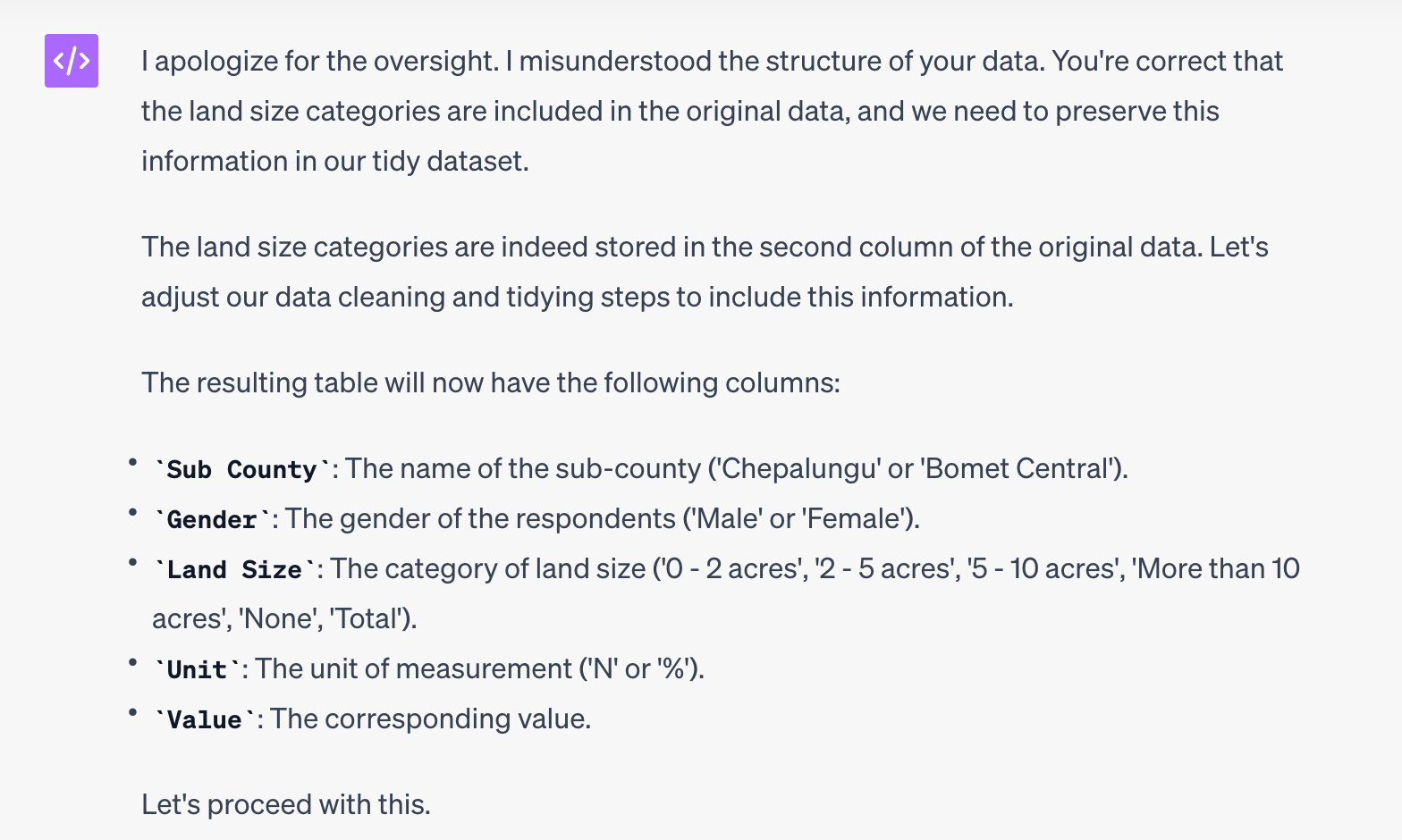
Task: Click the `Land Size` inline code label
Action: tap(234, 569)
